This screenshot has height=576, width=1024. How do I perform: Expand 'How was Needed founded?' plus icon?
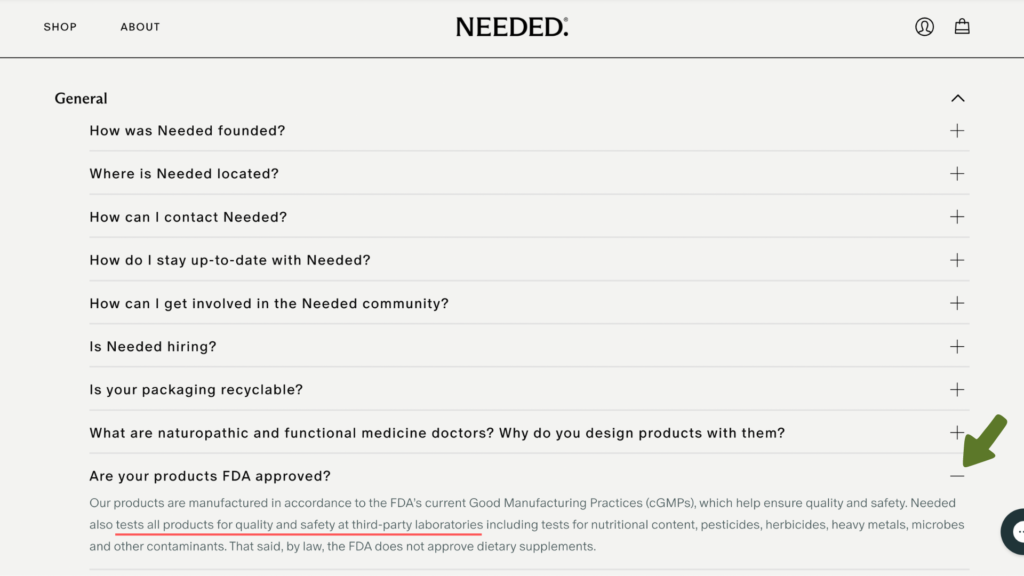click(x=957, y=131)
